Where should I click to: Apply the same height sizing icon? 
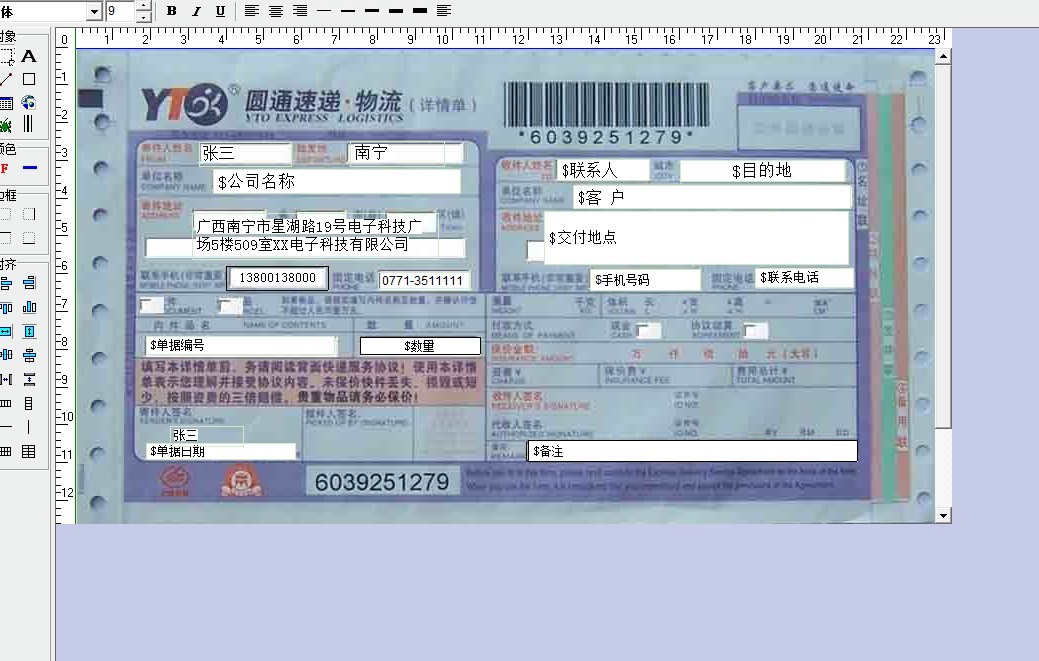[x=29, y=331]
